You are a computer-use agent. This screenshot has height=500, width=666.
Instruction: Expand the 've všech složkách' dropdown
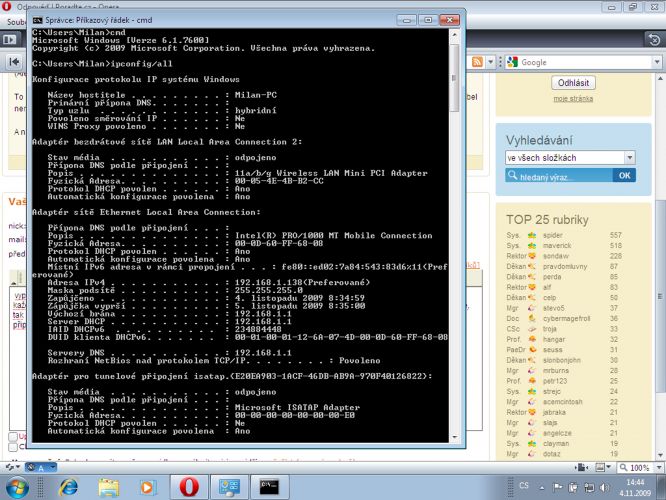click(629, 158)
